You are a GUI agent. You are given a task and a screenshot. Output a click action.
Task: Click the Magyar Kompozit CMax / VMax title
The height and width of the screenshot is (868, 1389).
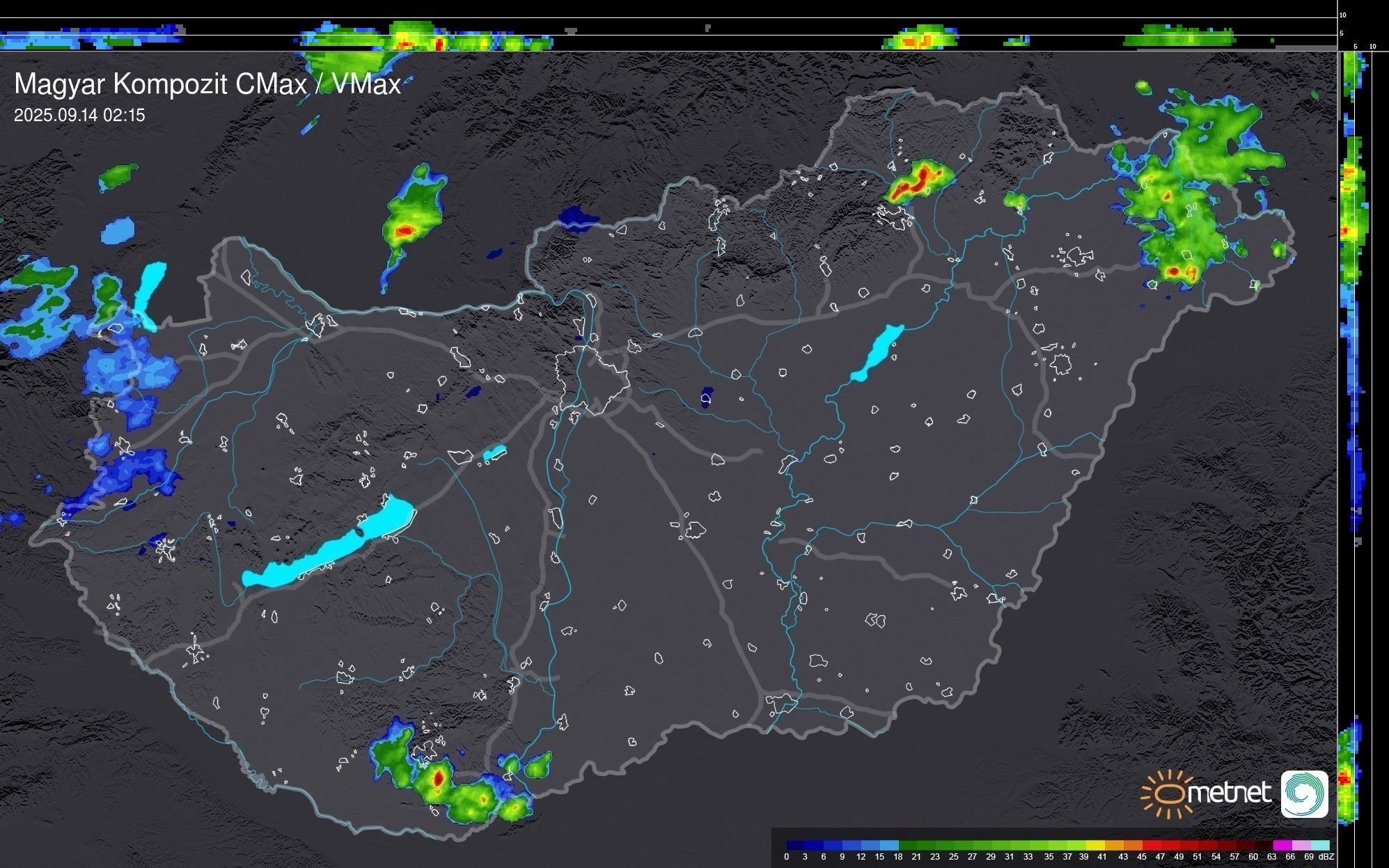207,84
